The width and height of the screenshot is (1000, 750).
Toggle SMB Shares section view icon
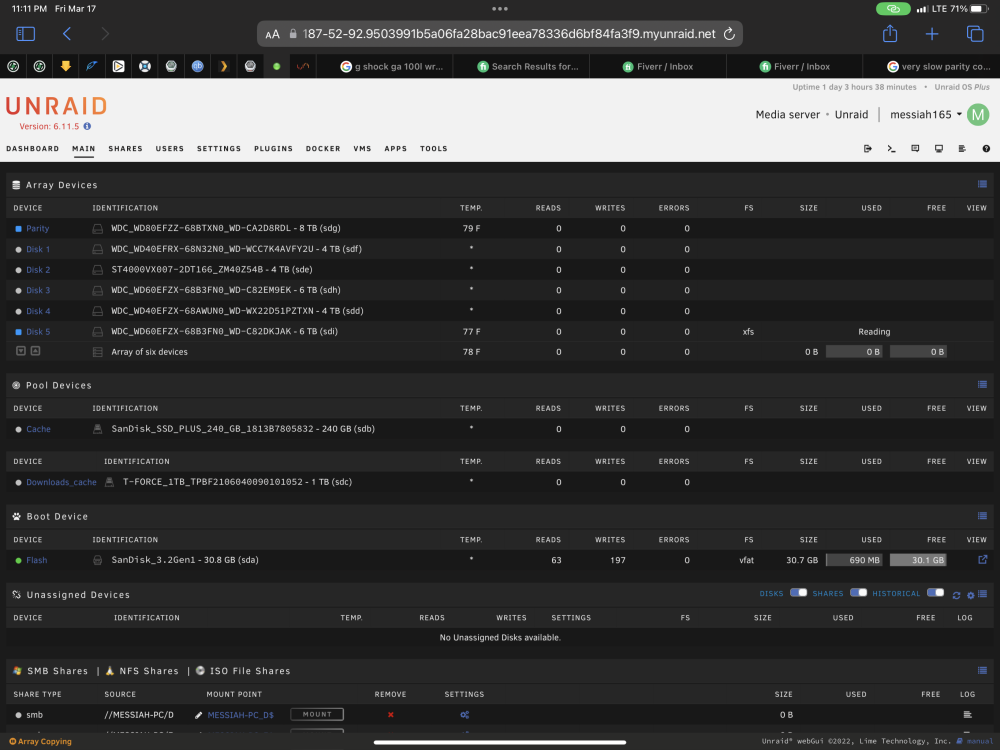pos(982,670)
